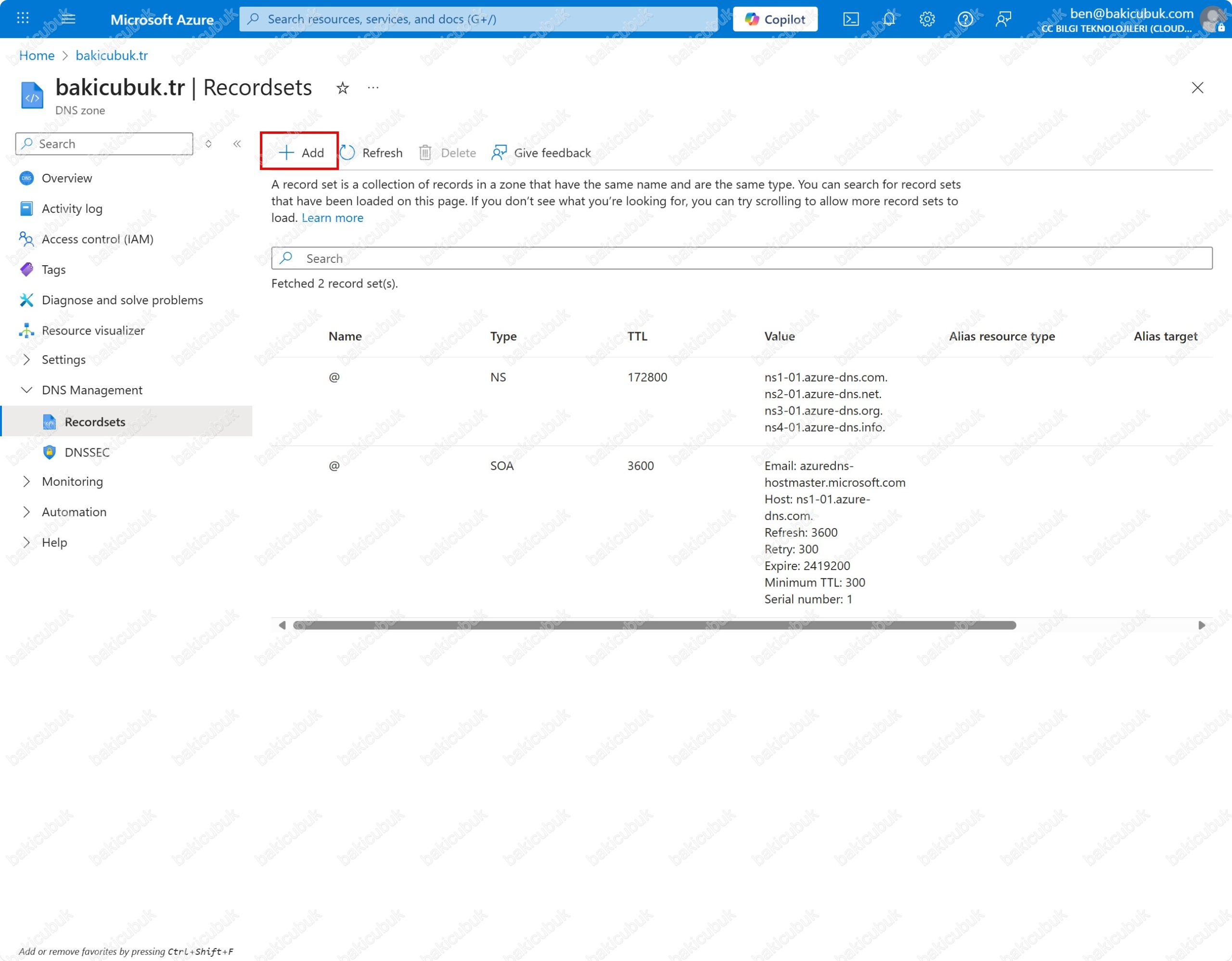Click the Copilot button
1232x961 pixels.
pos(774,20)
